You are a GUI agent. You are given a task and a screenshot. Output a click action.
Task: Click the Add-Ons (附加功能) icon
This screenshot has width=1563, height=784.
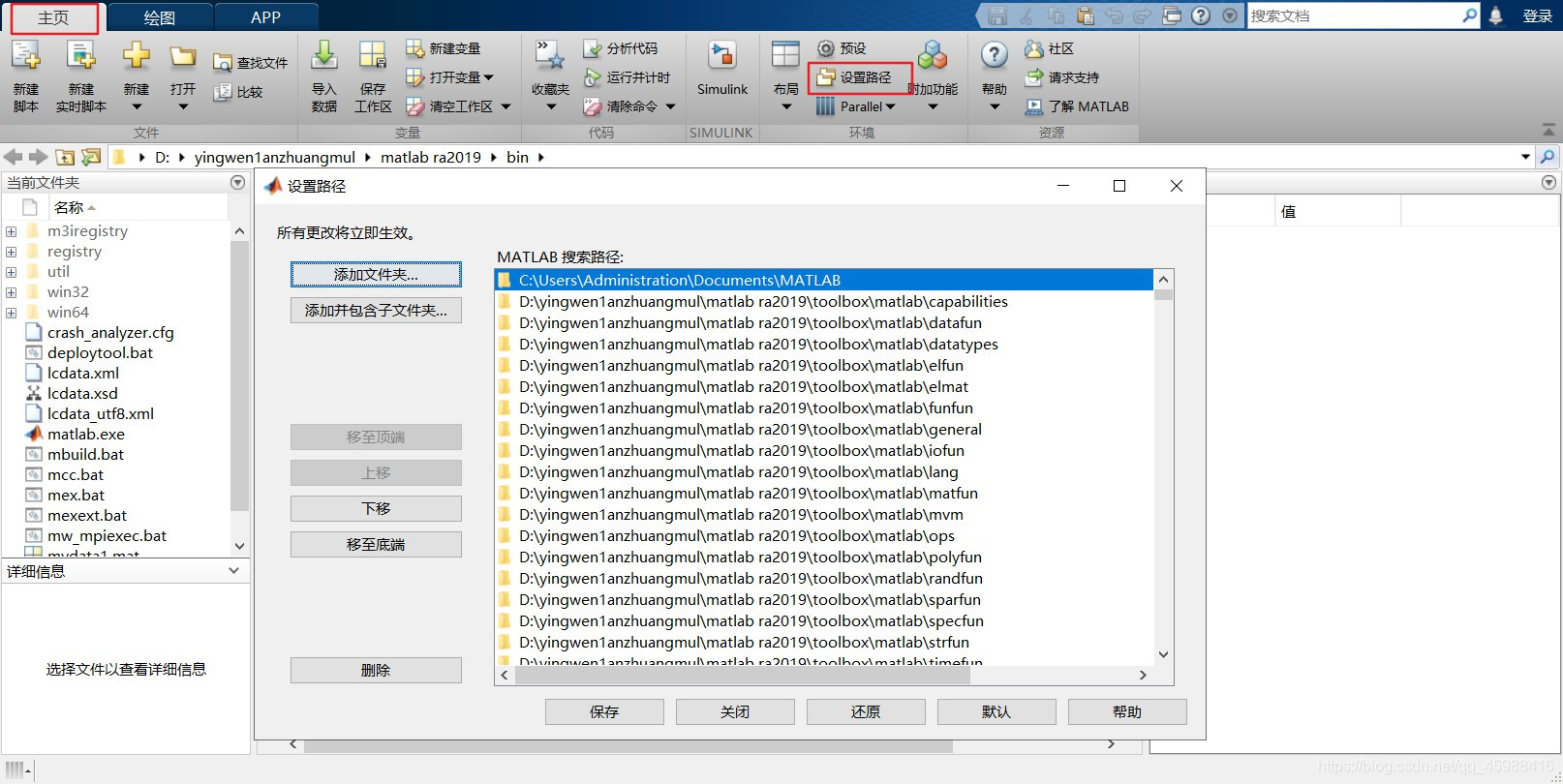click(933, 56)
